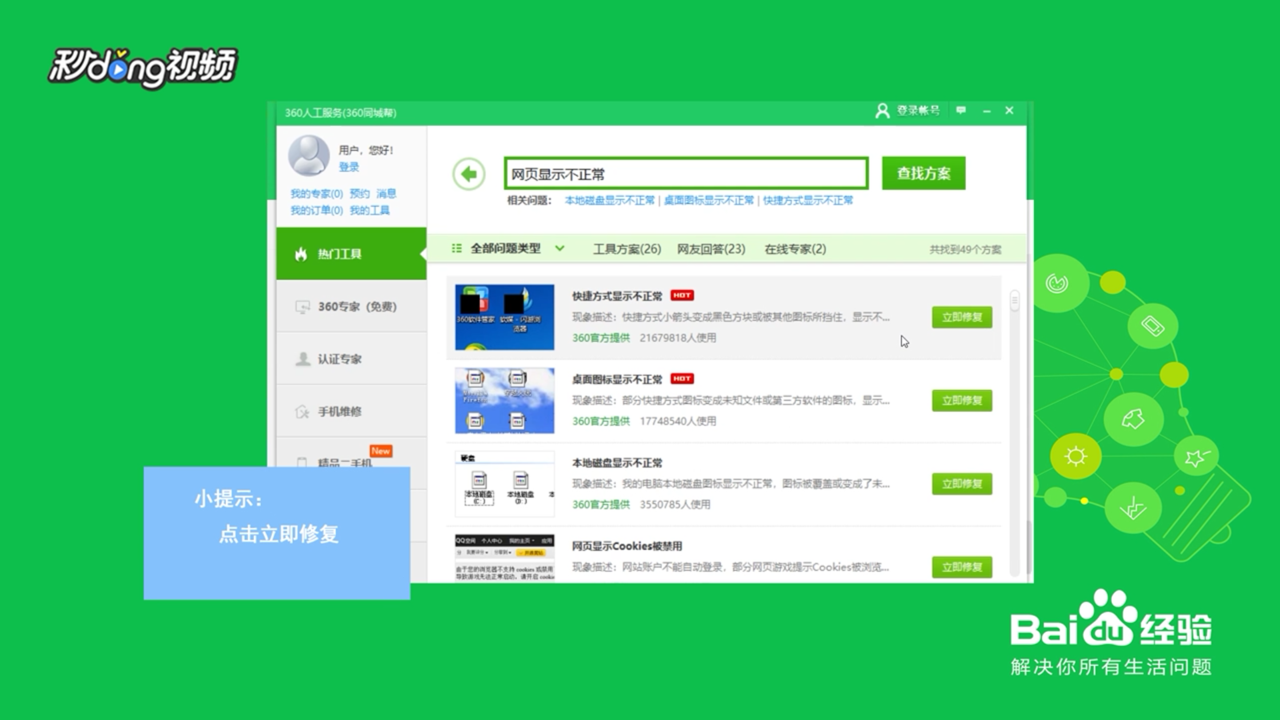
Task: Open thumbnail for 快捷方式显示不正常
Action: click(504, 317)
